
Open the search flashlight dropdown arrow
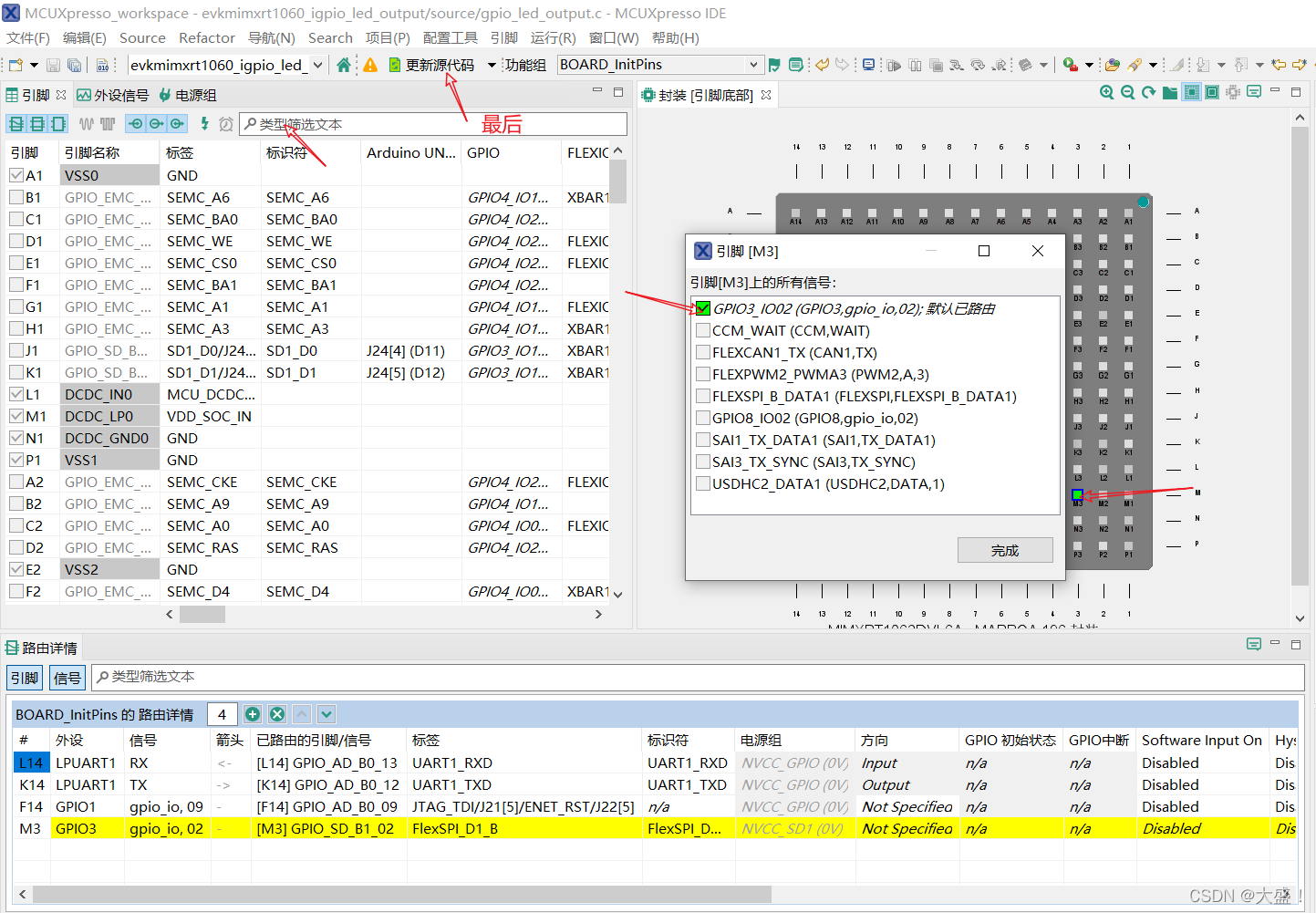(x=1153, y=65)
